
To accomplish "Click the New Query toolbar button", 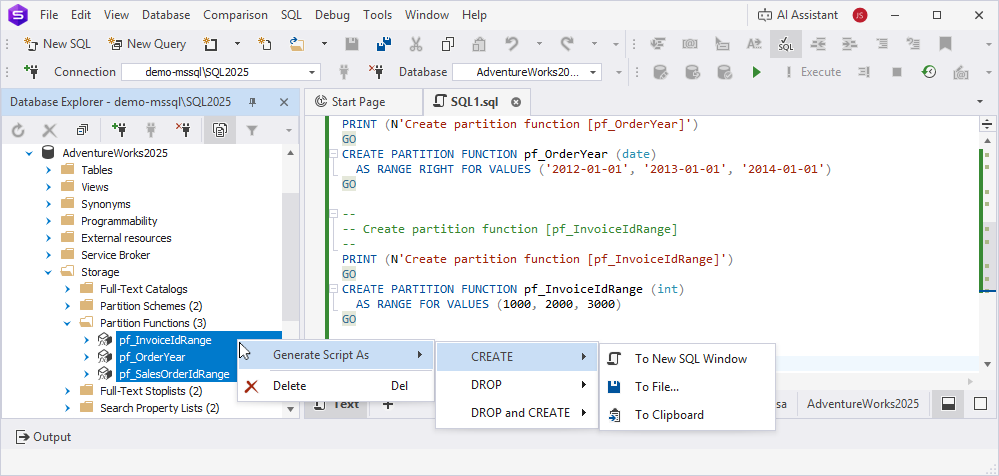I will coord(148,44).
